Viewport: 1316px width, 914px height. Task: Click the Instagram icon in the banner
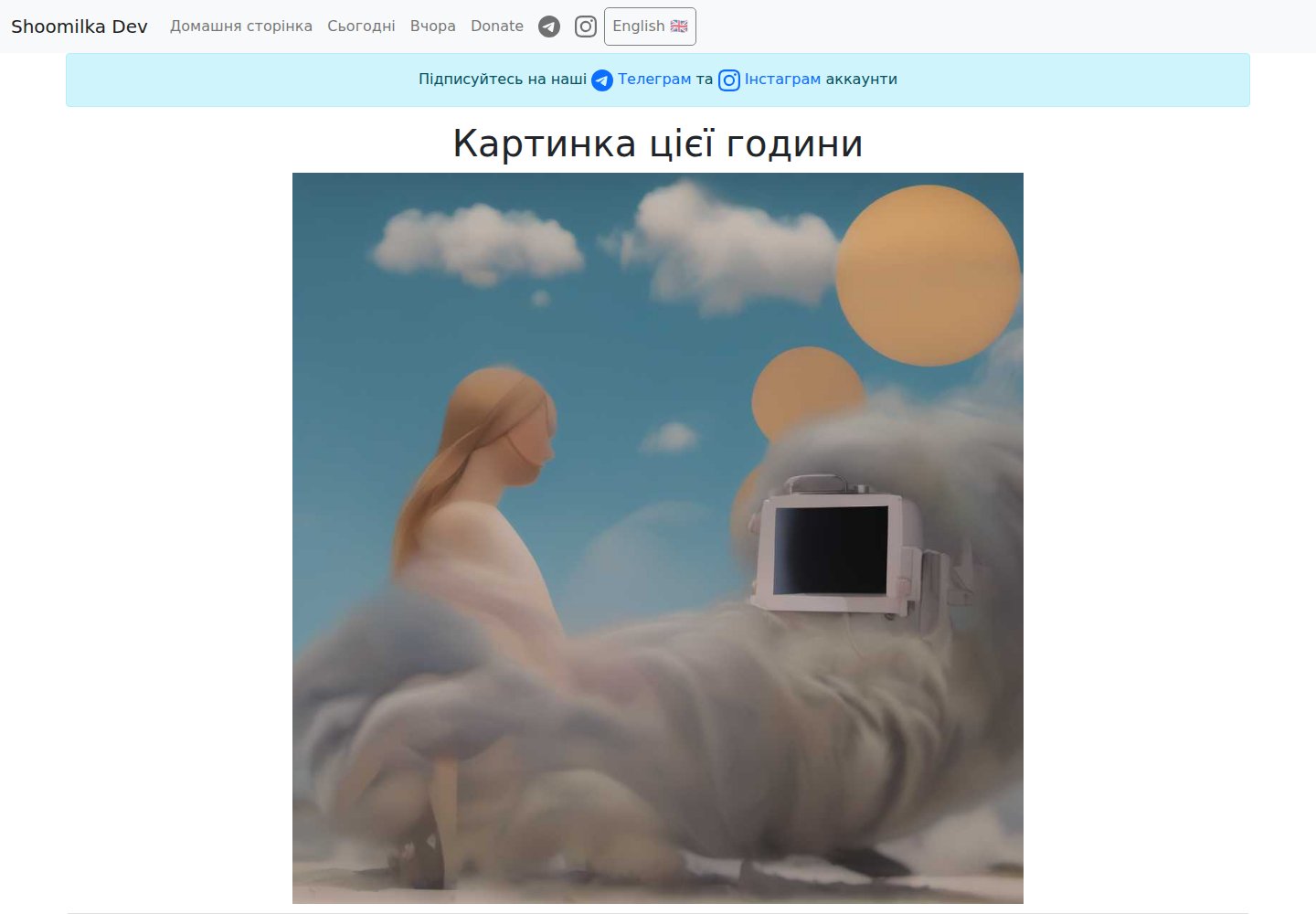coord(729,80)
